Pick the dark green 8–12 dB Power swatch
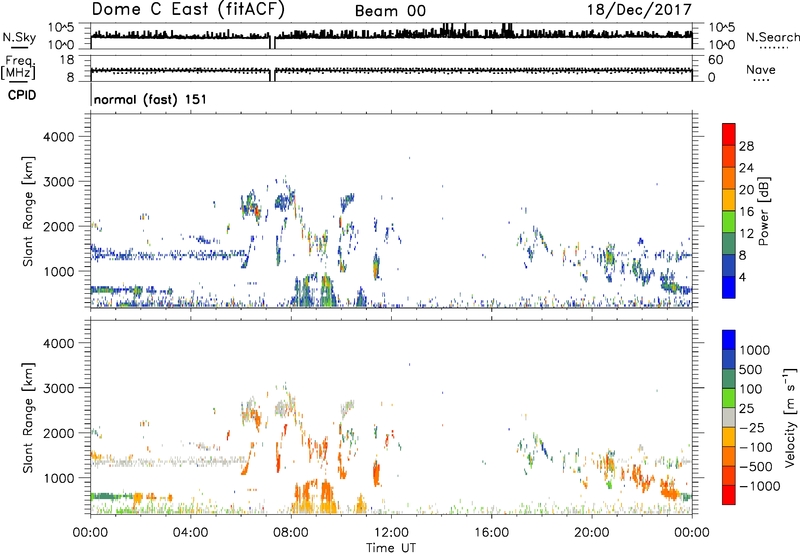This screenshot has width=800, height=554. pyautogui.click(x=729, y=244)
